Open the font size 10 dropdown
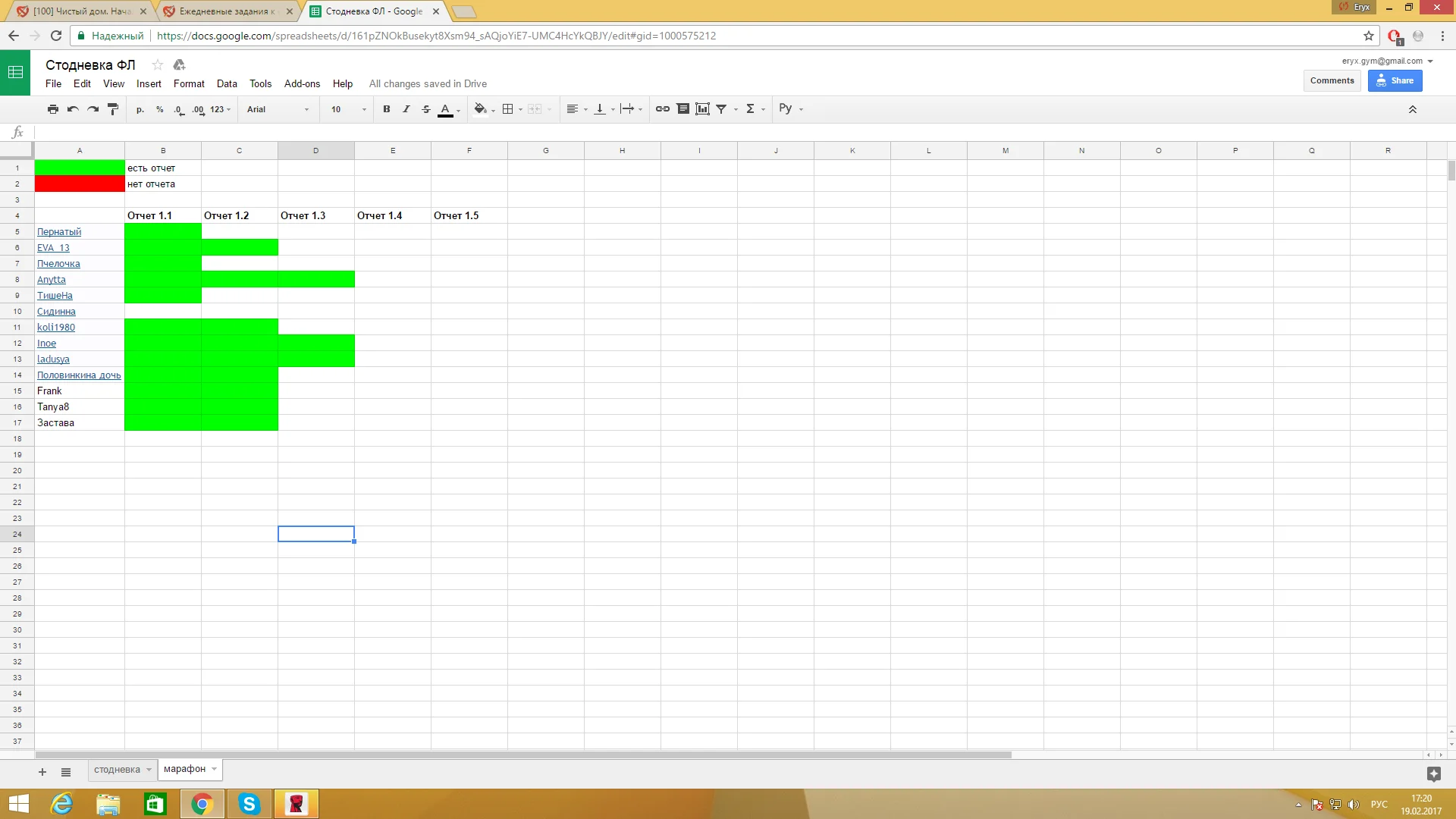The width and height of the screenshot is (1456, 819). [x=348, y=109]
